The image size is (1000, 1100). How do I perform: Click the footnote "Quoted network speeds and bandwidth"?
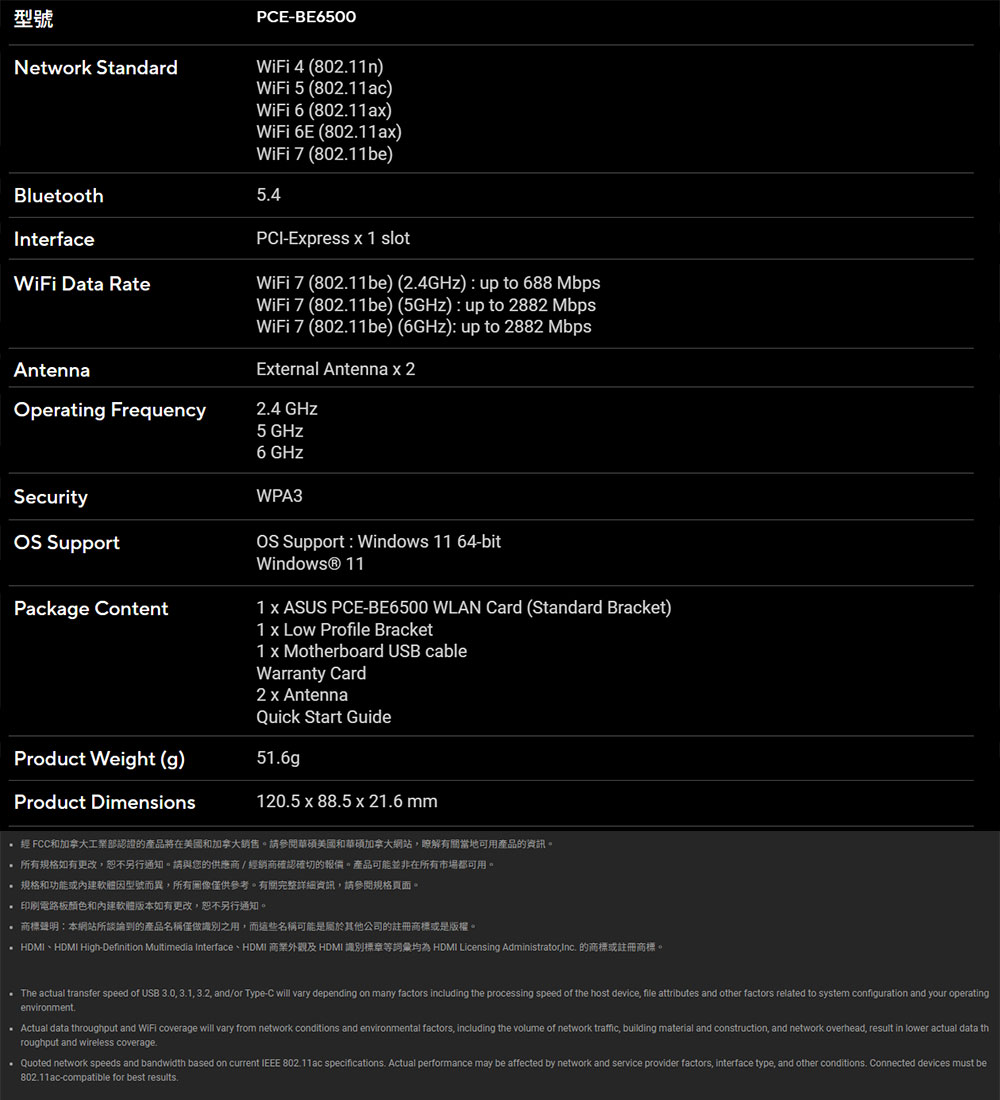[503, 1071]
